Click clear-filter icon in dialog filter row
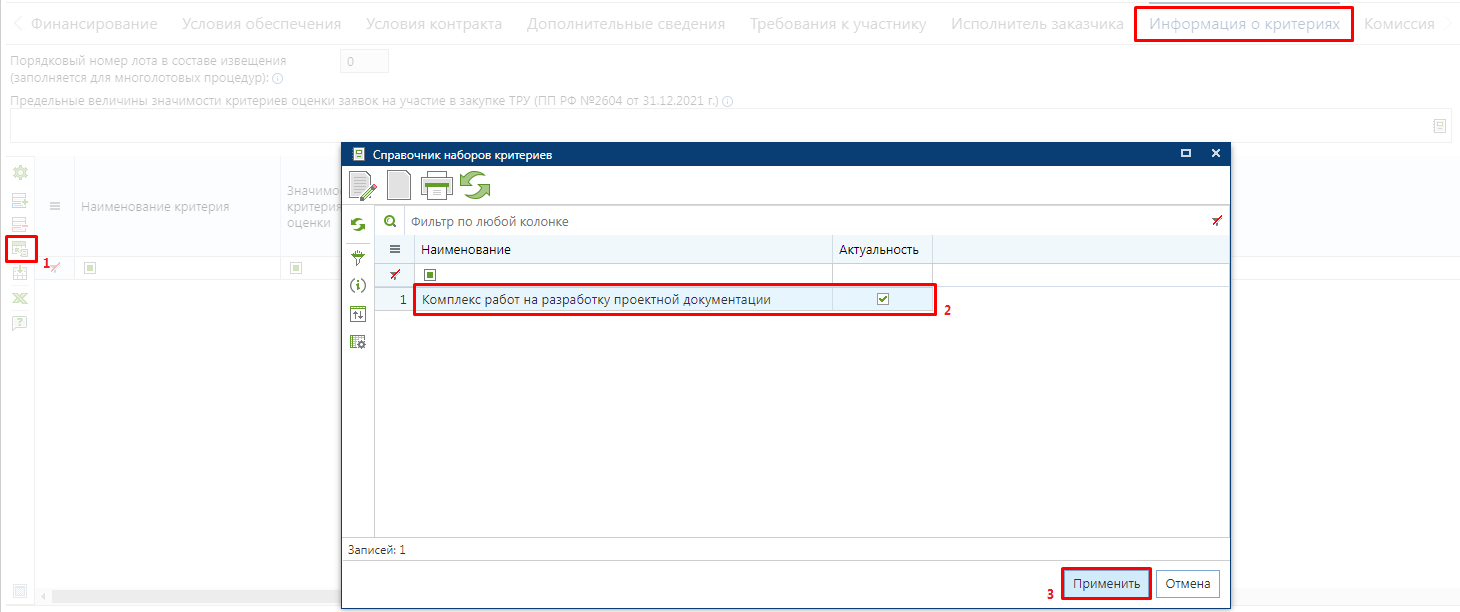This screenshot has width=1460, height=612. [x=395, y=274]
